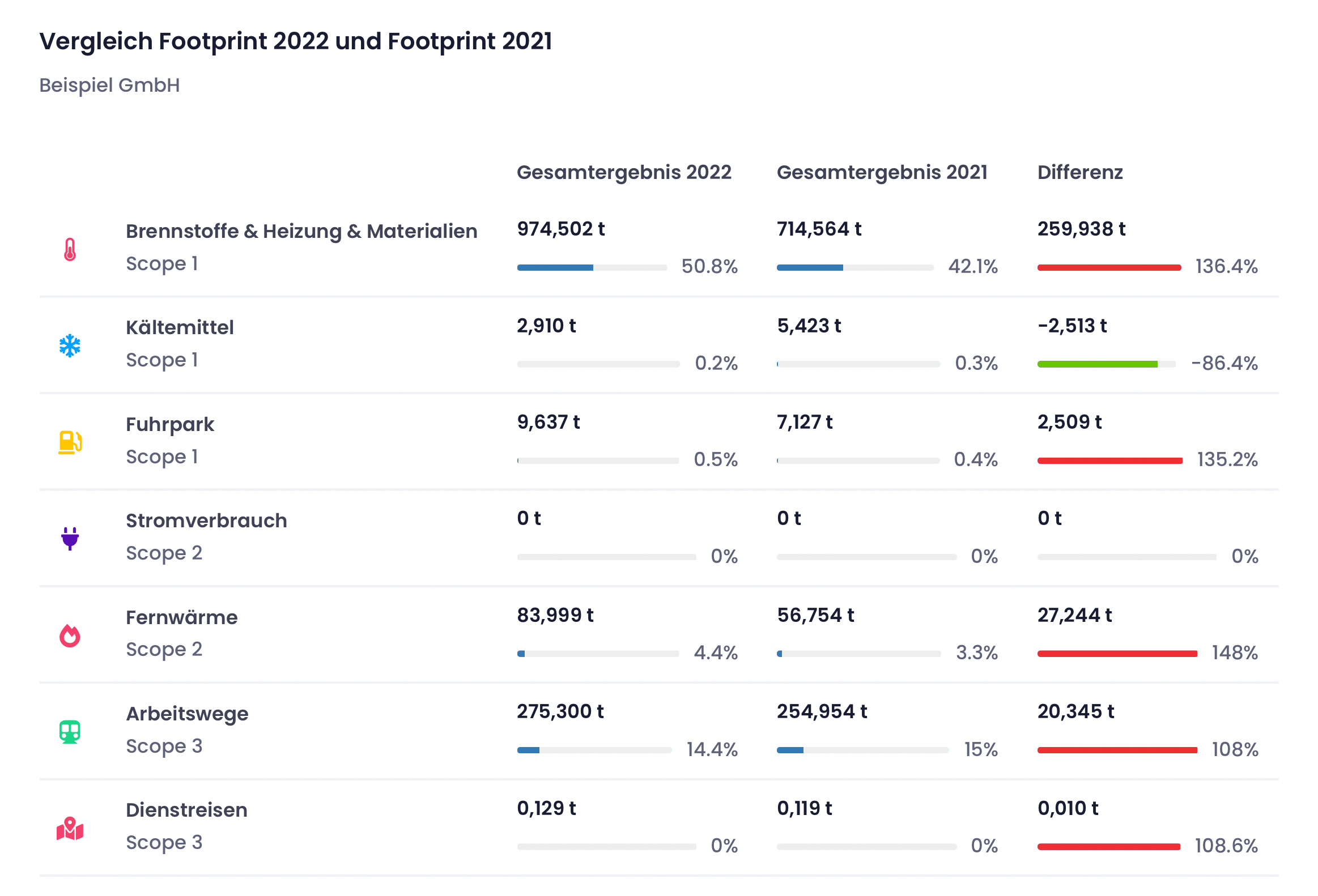Click the Beispiel GmbH subtitle
1318x896 pixels.
[x=109, y=85]
